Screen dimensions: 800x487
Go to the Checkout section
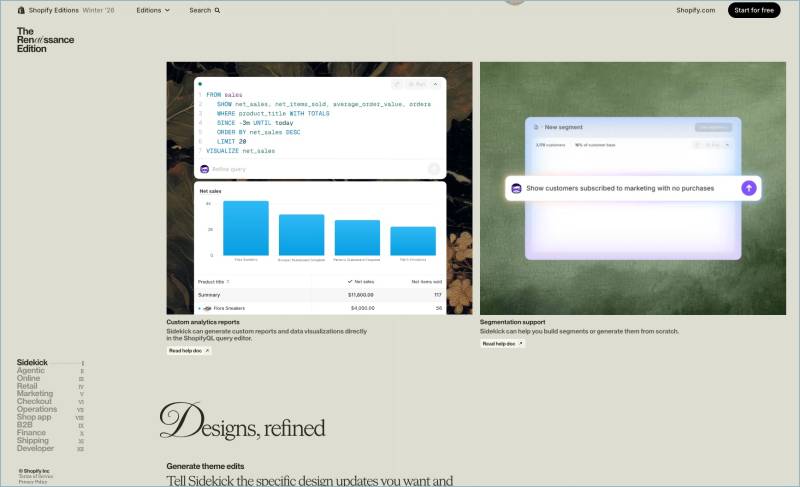pos(34,401)
